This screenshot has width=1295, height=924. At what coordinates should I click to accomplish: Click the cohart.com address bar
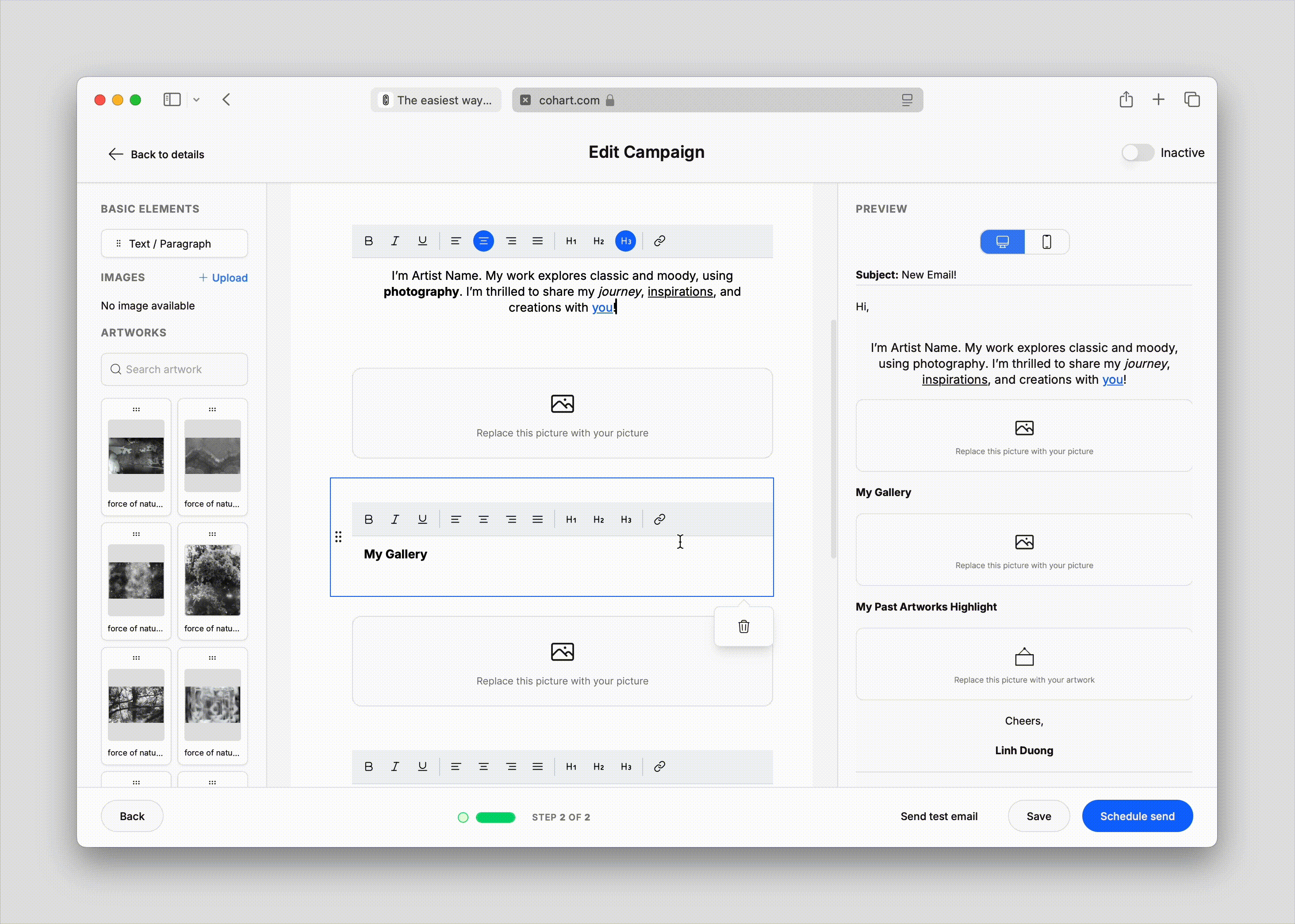[x=717, y=100]
